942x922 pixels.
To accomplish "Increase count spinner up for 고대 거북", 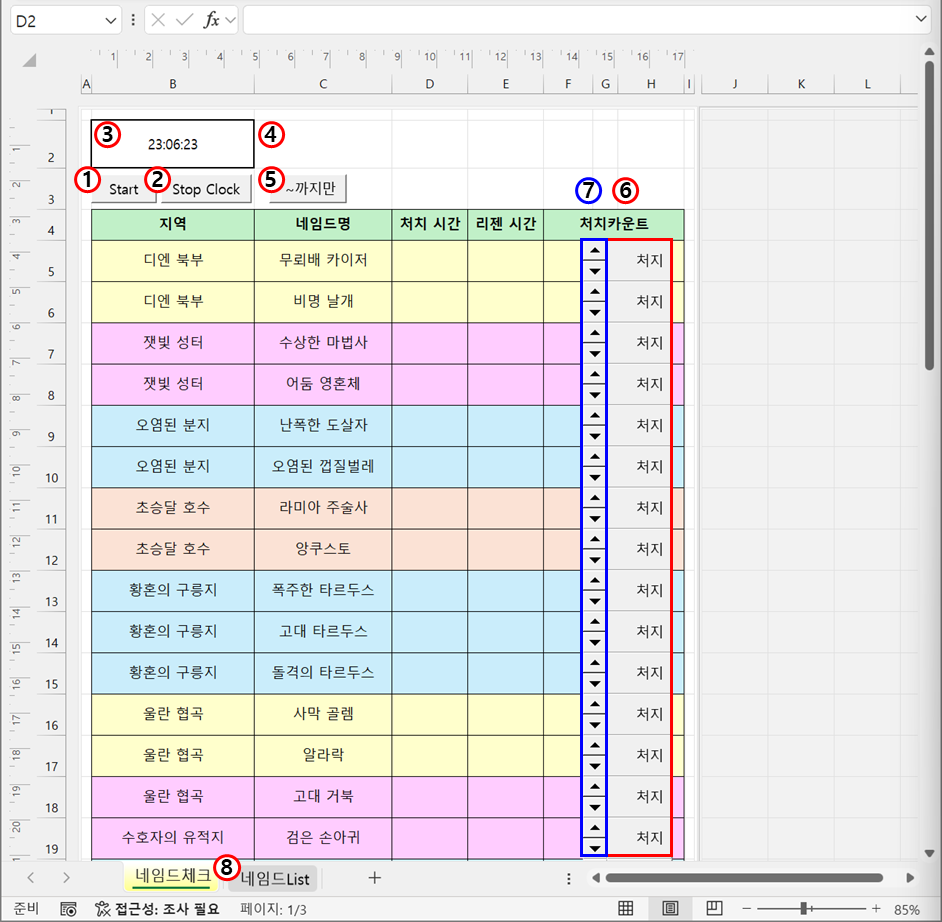I will tap(595, 787).
